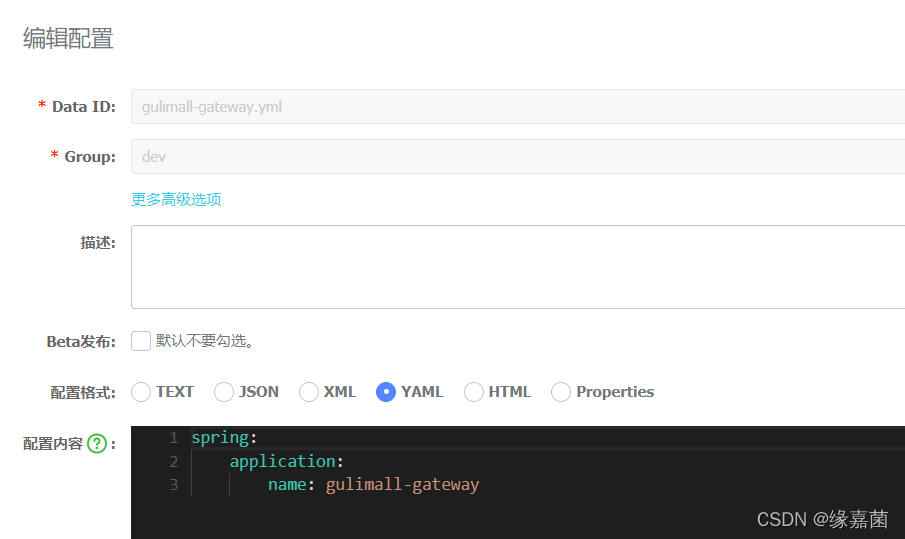905x539 pixels.
Task: Click the value gulimall-gateway in the editor
Action: pos(402,484)
